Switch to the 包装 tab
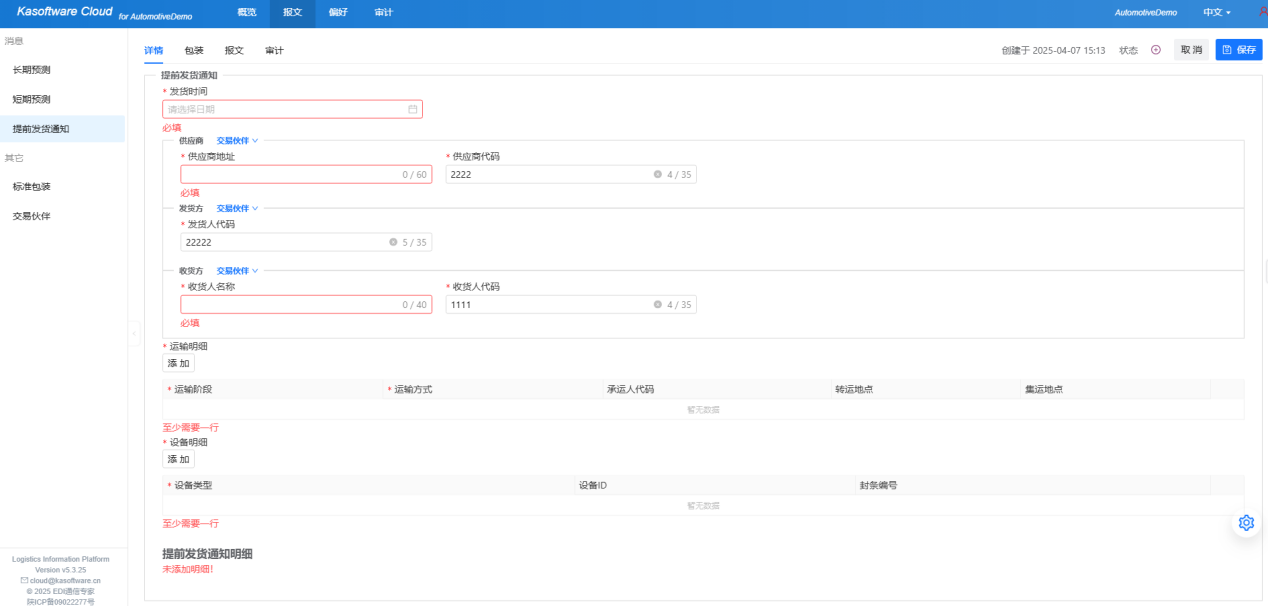Screen dimensions: 1268x606 pyautogui.click(x=194, y=50)
